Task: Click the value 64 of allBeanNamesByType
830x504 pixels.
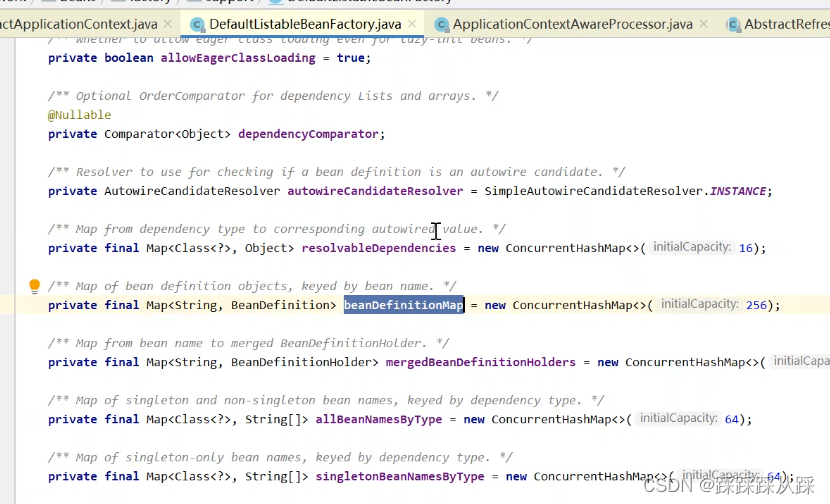Action: (732, 420)
